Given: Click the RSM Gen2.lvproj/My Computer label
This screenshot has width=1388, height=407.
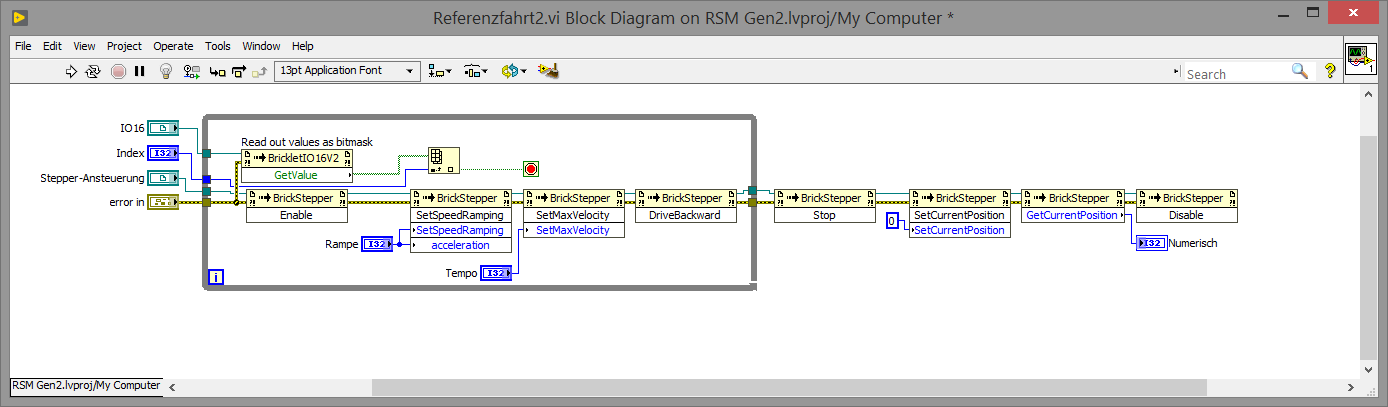Looking at the screenshot, I should [x=86, y=385].
